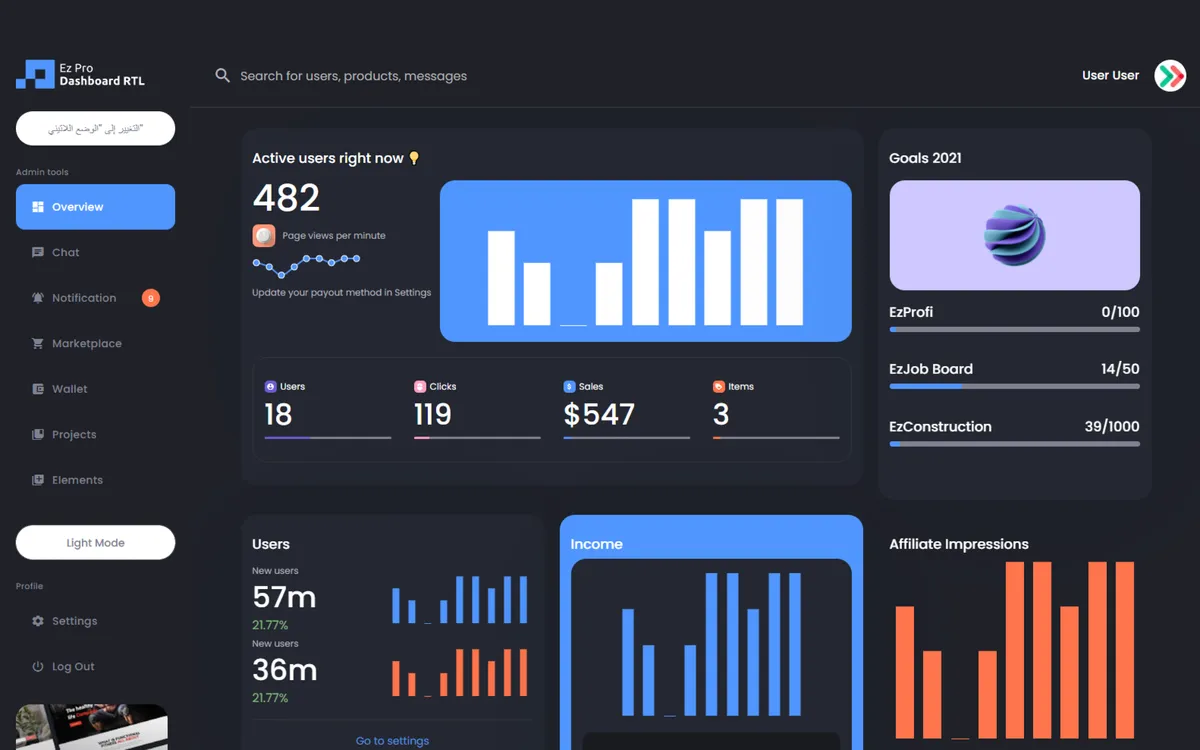Screen dimensions: 1200x750
Task: Click the 0/100 EzProfi value
Action: point(1120,312)
